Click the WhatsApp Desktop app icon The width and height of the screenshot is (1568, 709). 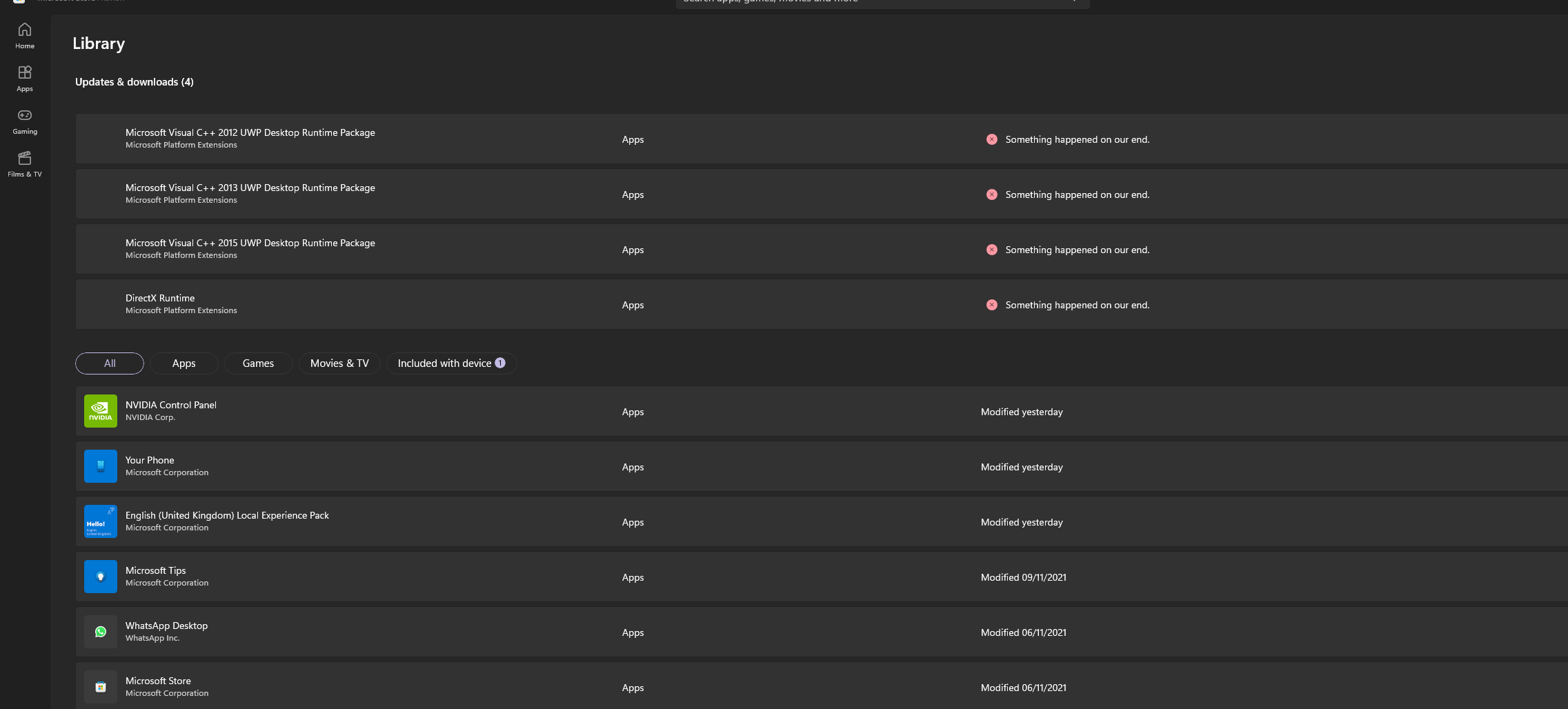pos(101,632)
